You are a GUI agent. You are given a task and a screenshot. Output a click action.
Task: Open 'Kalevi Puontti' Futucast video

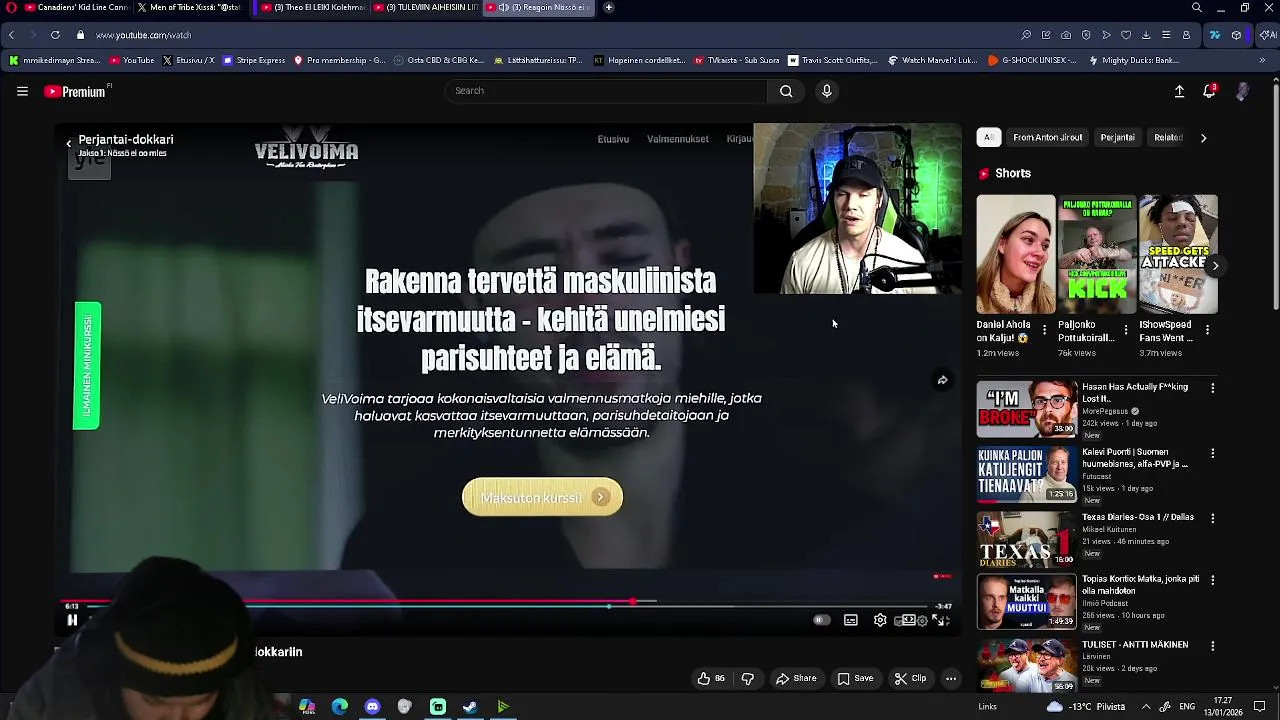point(1027,474)
